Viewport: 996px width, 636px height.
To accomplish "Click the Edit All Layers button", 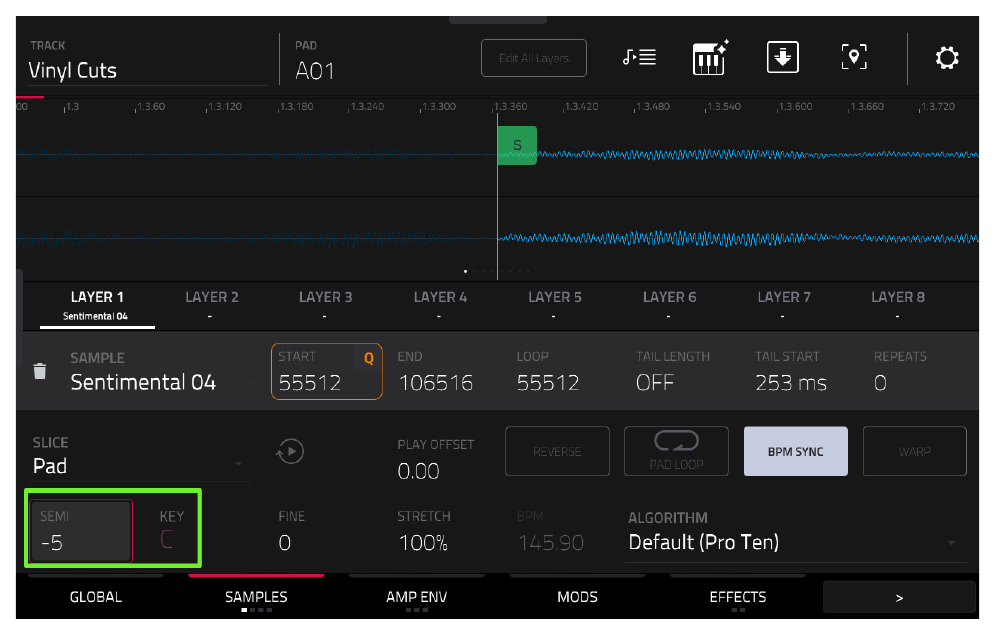I will point(534,58).
